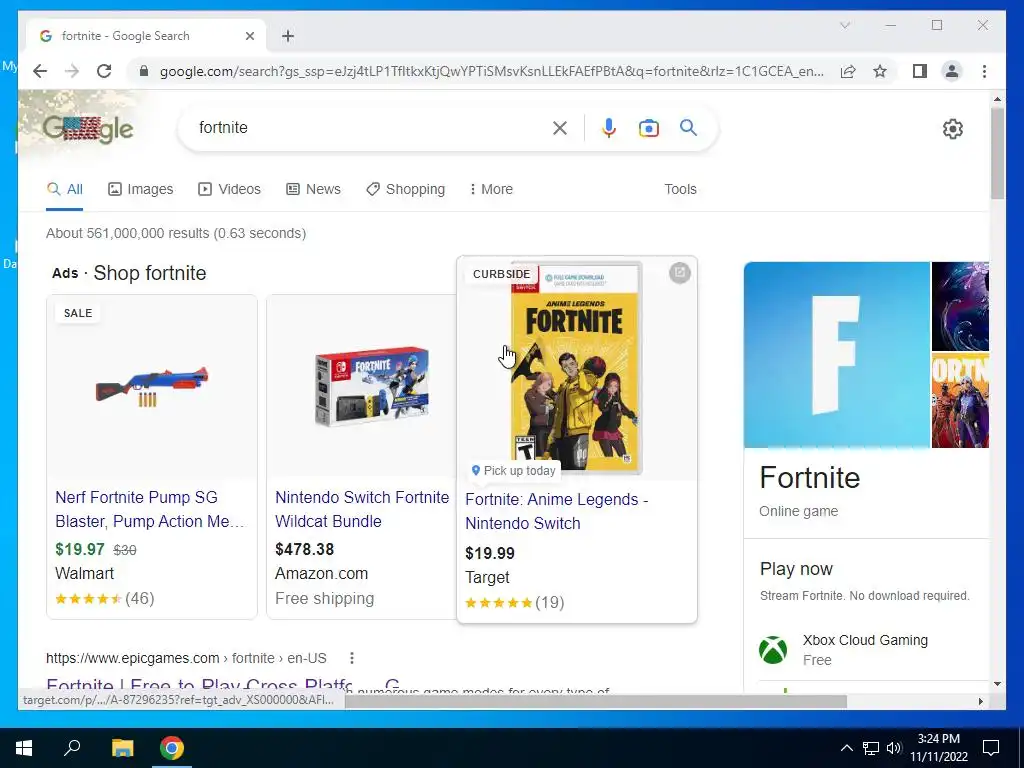
Task: Open the notification center icon
Action: pyautogui.click(x=991, y=748)
